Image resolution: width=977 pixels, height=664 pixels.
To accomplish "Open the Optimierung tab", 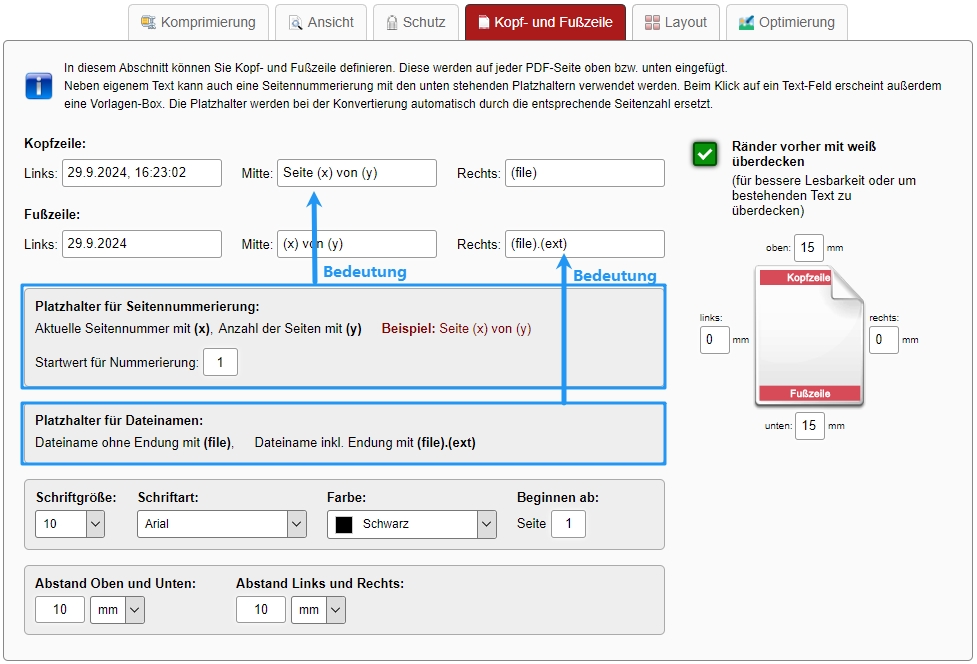I will 786,22.
